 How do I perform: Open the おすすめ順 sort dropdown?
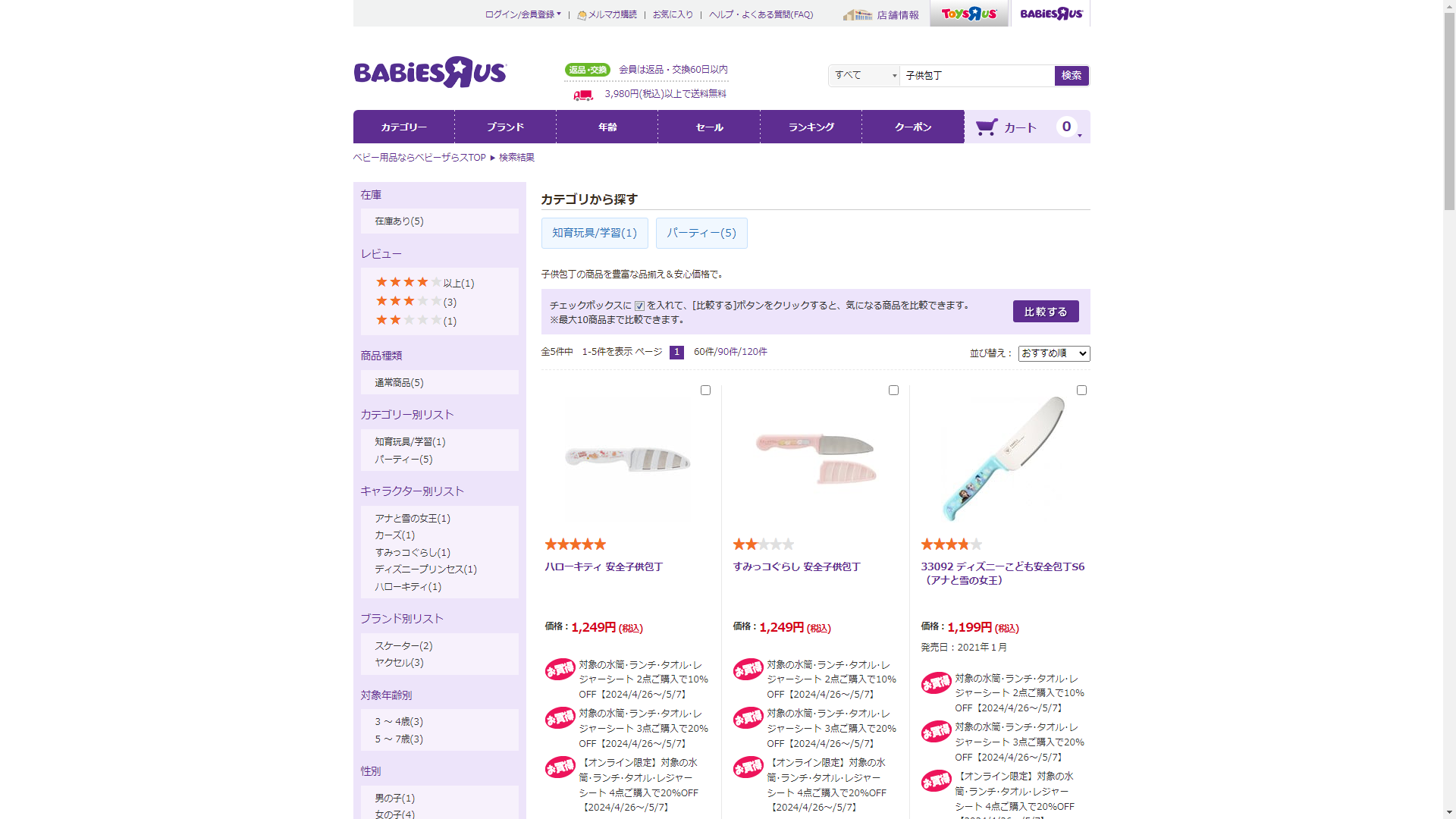[1054, 353]
